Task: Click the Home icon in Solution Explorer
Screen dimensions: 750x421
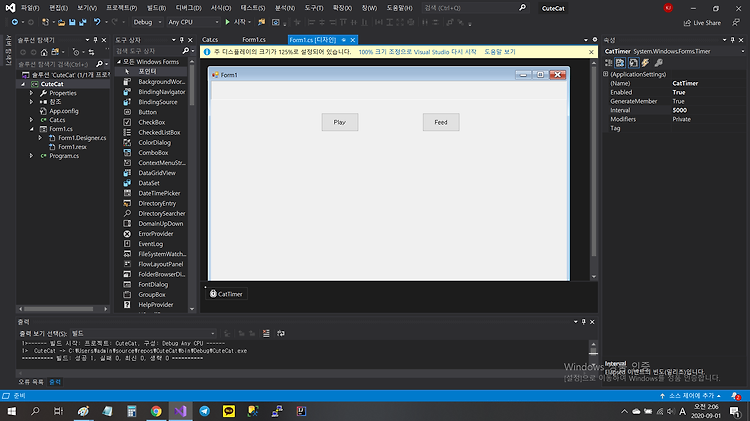Action: tap(44, 52)
